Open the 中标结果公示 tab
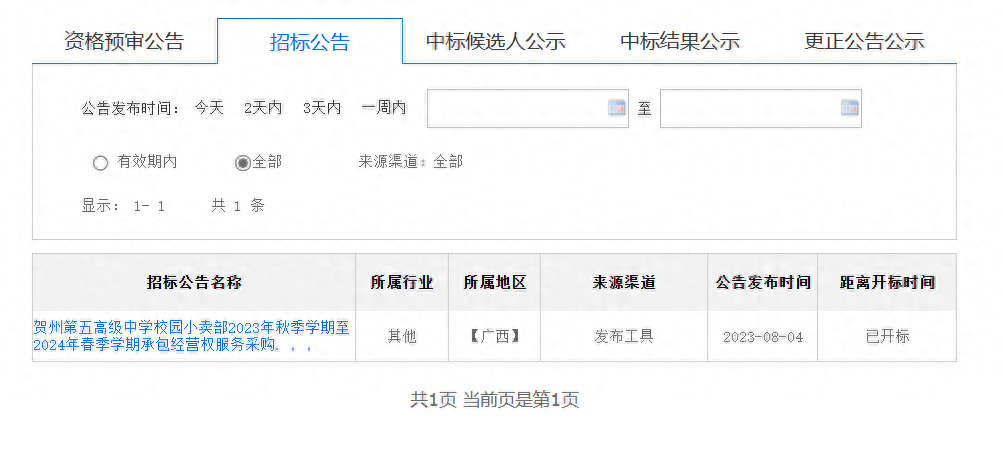 (680, 42)
